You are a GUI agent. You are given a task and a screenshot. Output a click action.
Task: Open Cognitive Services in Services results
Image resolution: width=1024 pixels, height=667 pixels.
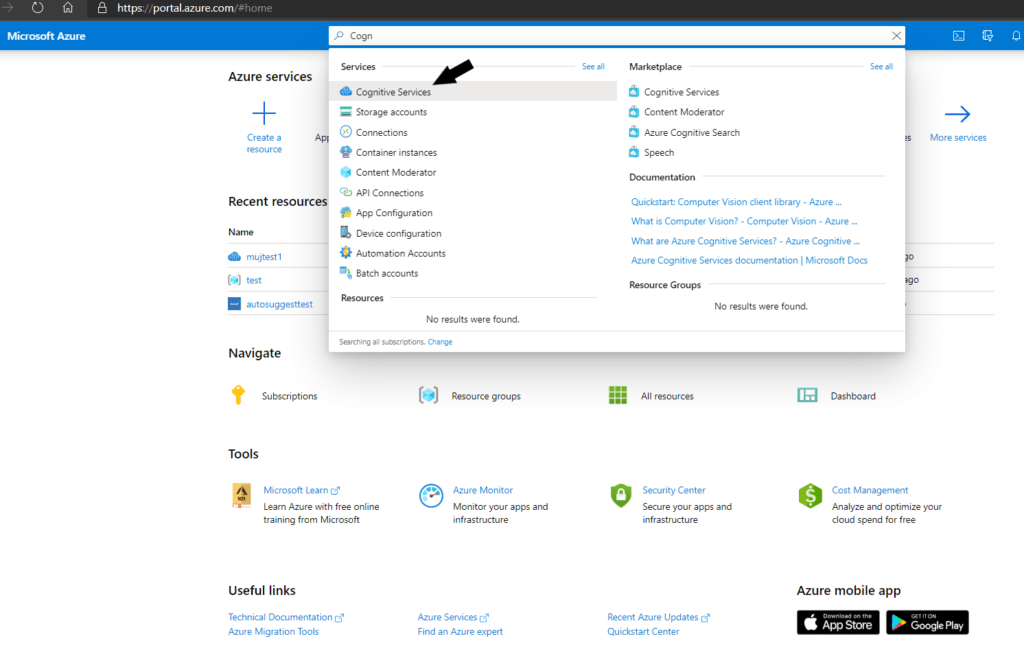tap(393, 92)
